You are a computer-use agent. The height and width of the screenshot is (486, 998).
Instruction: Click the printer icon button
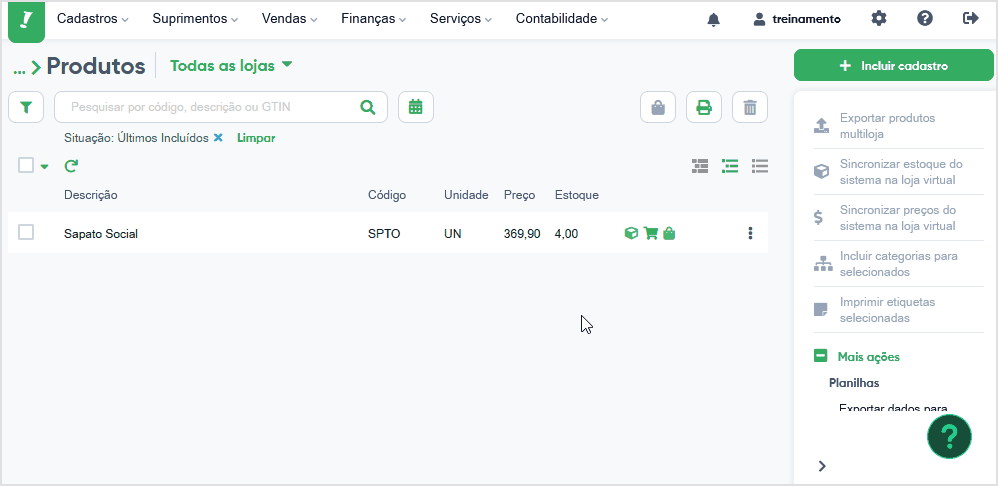(704, 107)
